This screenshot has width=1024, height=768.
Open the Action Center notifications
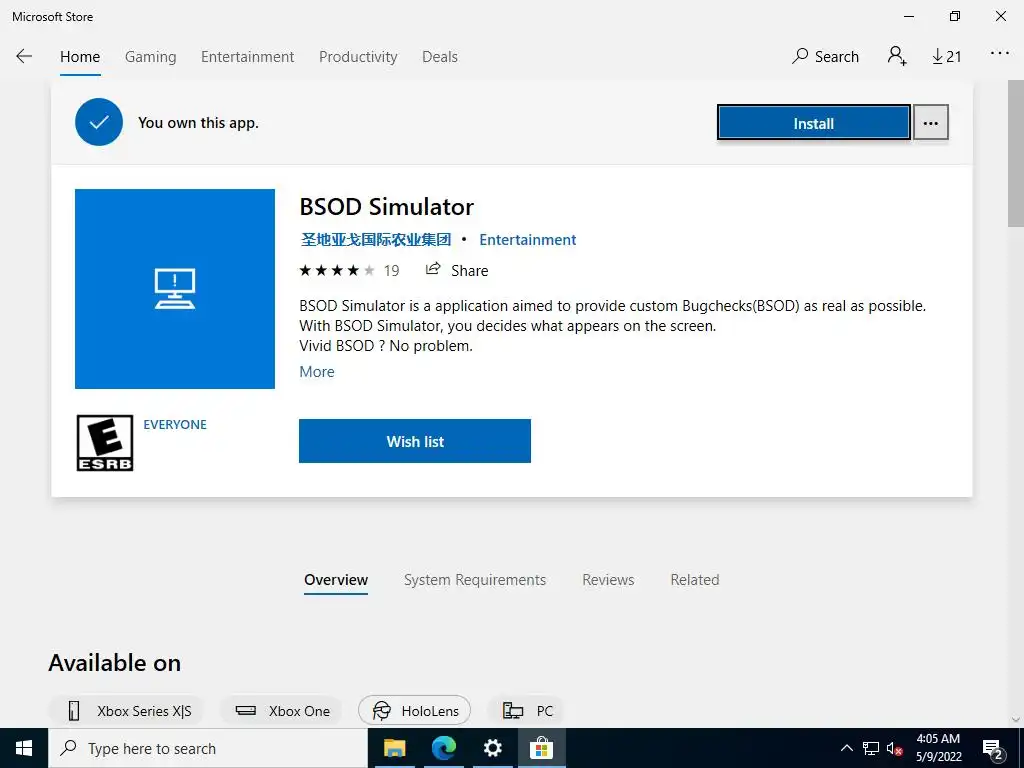click(993, 749)
